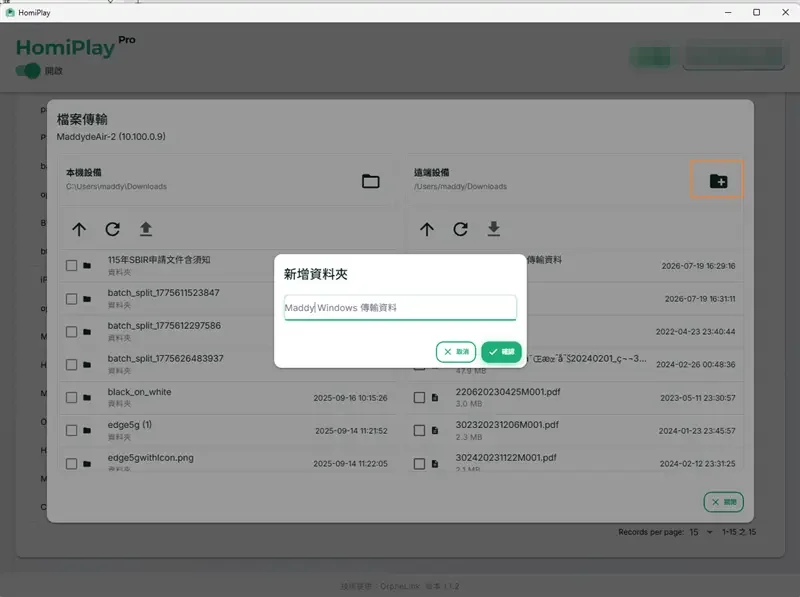800x597 pixels.
Task: Click the cancel button in new folder dialog
Action: [x=456, y=352]
